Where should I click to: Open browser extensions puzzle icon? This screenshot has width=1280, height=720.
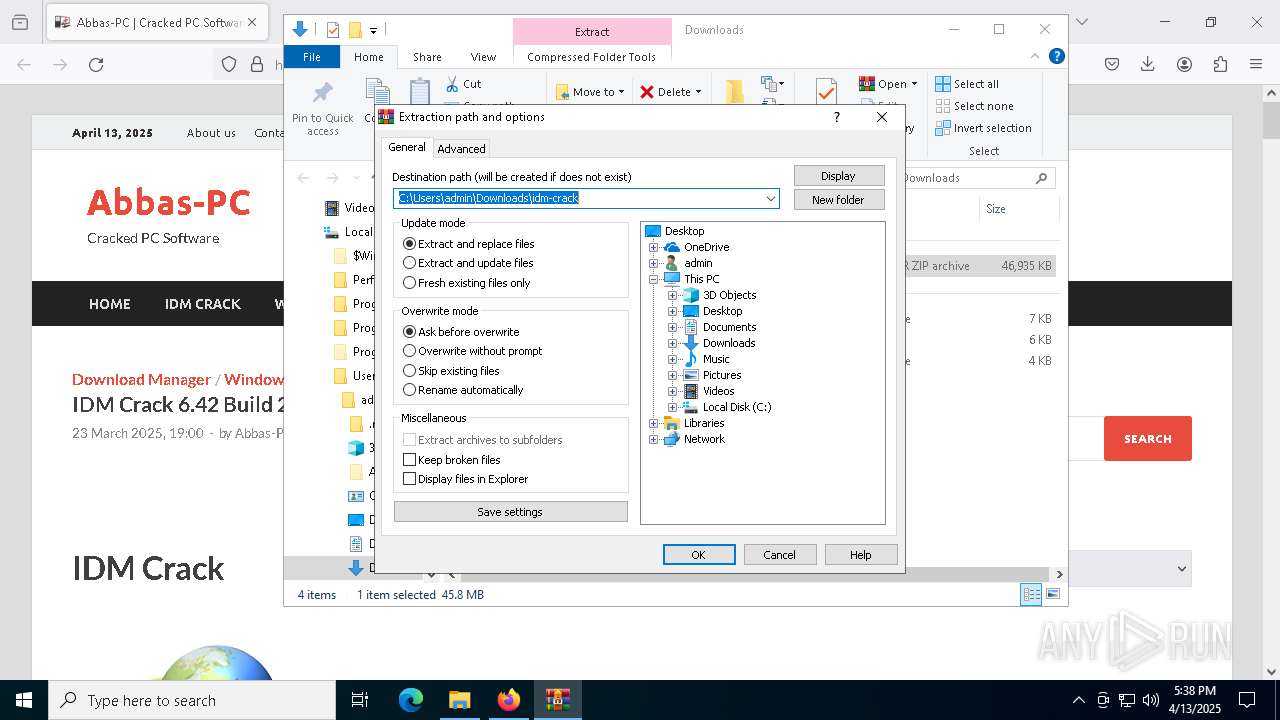(x=1220, y=65)
